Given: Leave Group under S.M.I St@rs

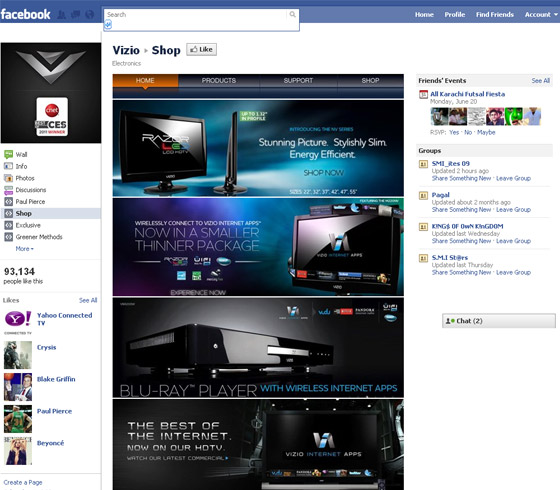Looking at the screenshot, I should [513, 272].
